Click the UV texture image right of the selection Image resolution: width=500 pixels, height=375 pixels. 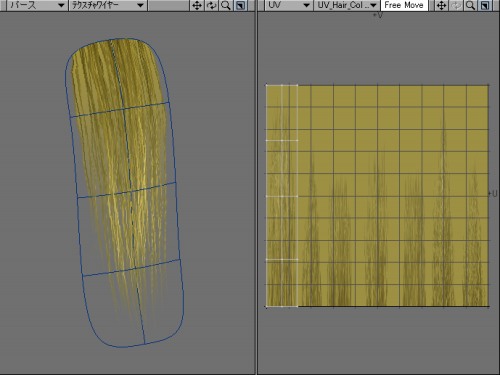click(393, 196)
